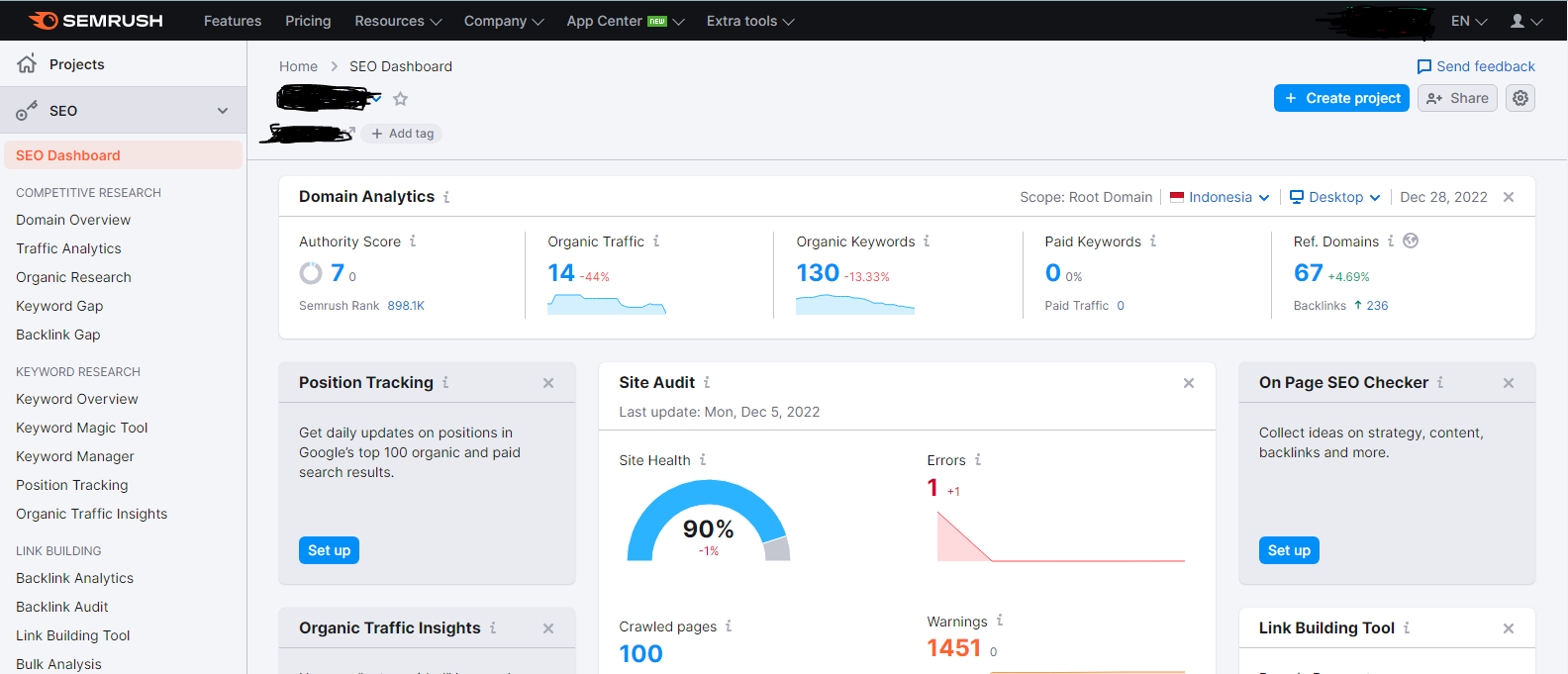Viewport: 1568px width, 674px height.
Task: Close the Position Tracking widget
Action: (548, 383)
